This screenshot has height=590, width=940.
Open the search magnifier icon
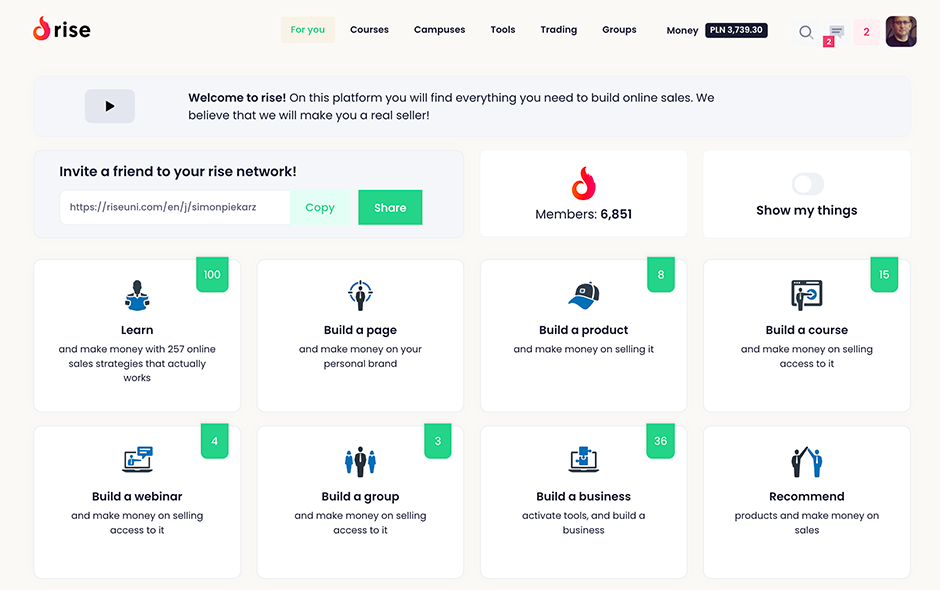pyautogui.click(x=805, y=31)
